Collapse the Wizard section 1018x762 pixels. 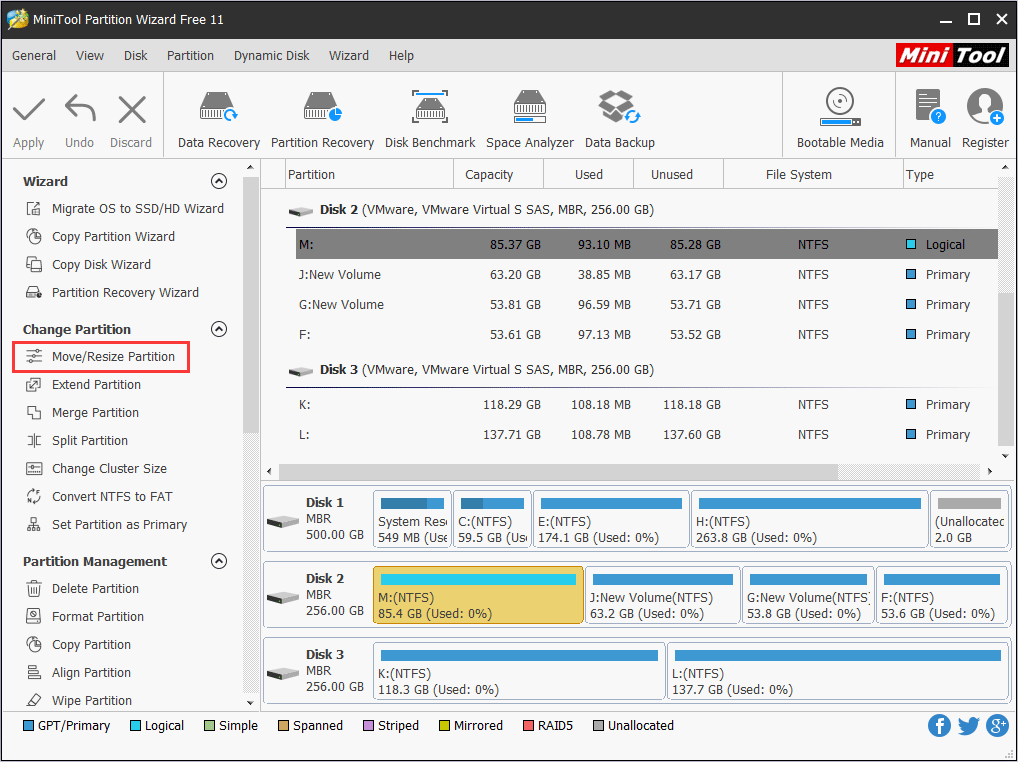[219, 181]
